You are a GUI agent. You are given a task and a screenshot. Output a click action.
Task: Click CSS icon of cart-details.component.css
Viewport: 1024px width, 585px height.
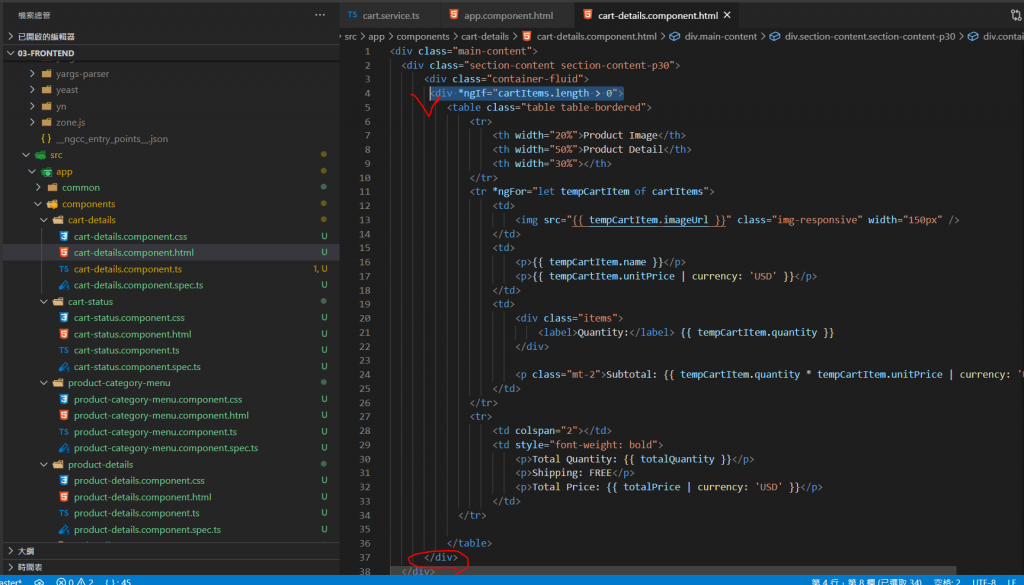(x=63, y=236)
